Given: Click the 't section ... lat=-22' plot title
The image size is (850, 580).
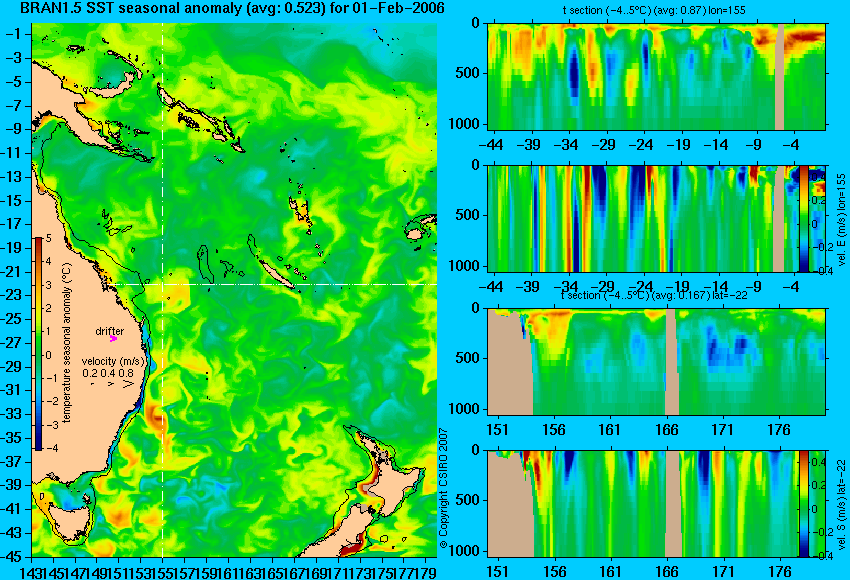Looking at the screenshot, I should 654,295.
